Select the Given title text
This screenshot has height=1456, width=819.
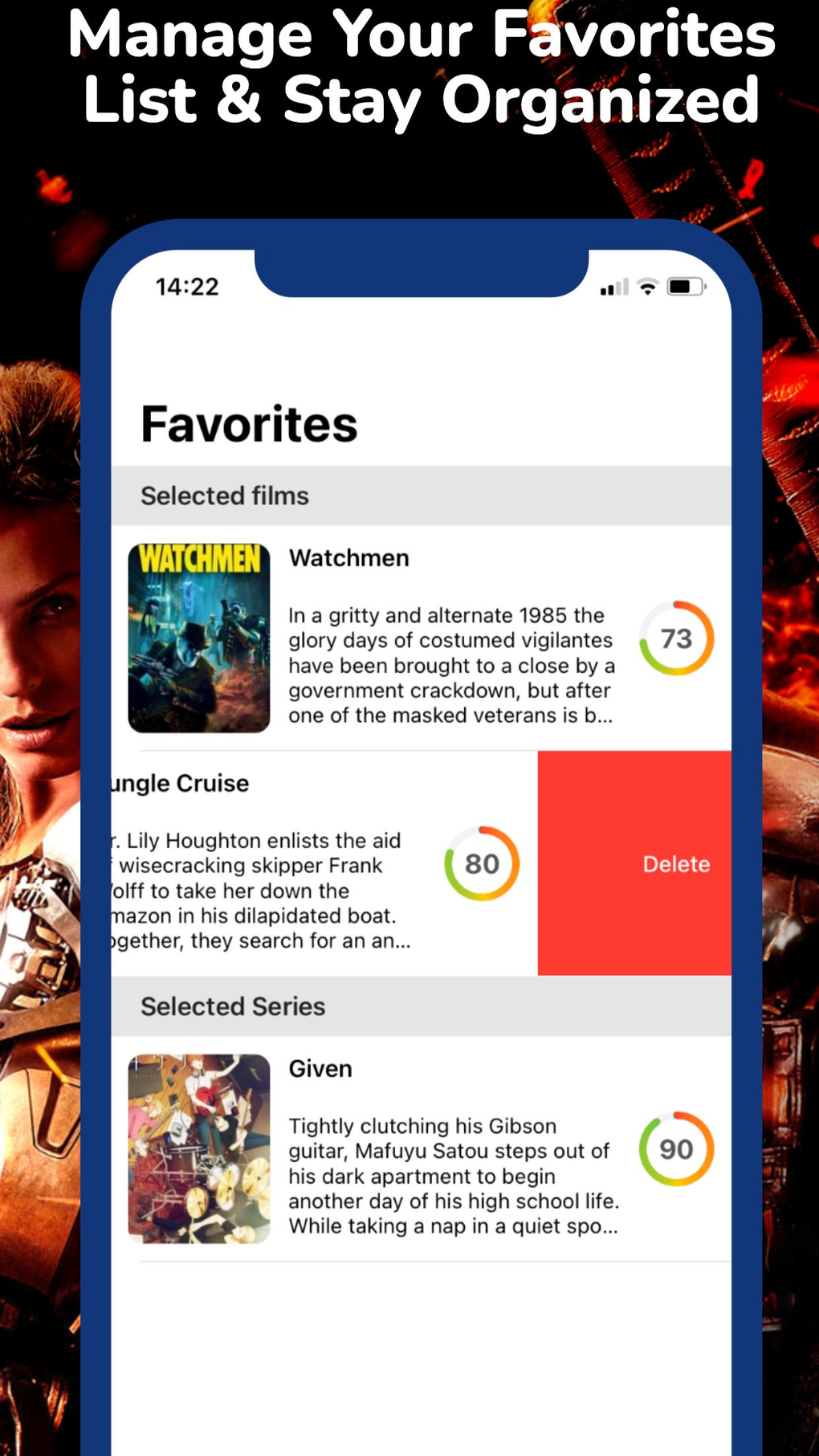point(320,1069)
